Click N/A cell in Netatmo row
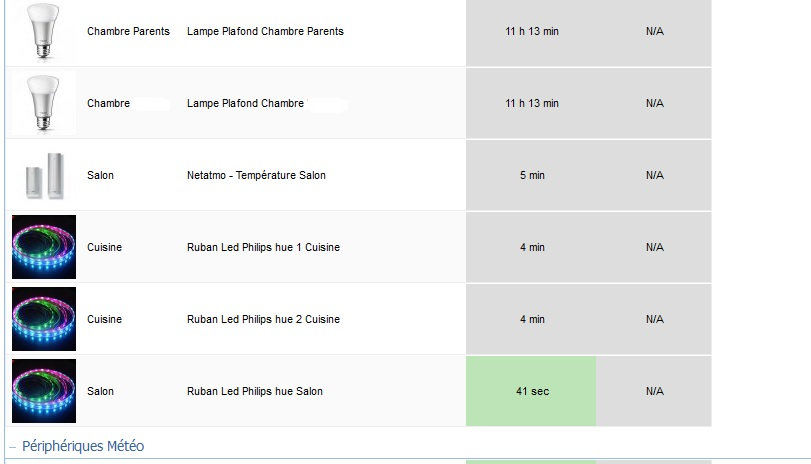Image resolution: width=811 pixels, height=464 pixels. pyautogui.click(x=654, y=175)
